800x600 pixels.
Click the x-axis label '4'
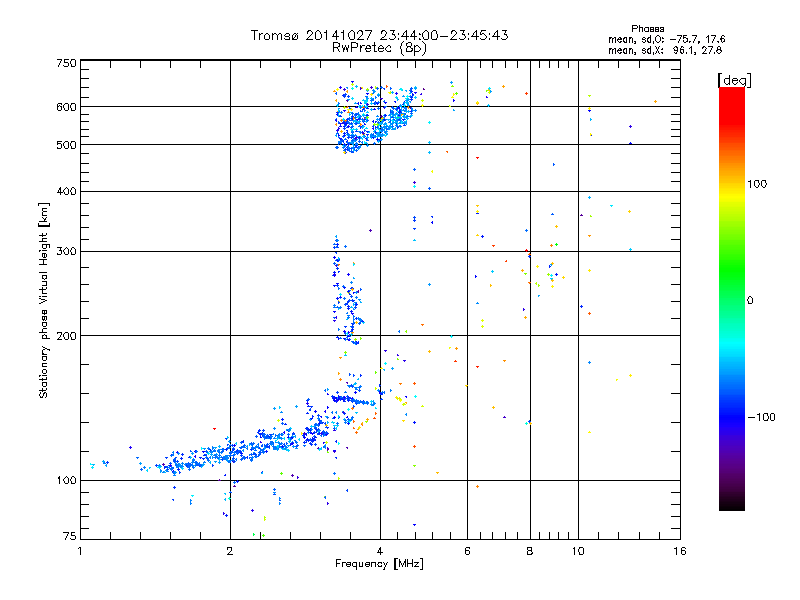coord(380,551)
